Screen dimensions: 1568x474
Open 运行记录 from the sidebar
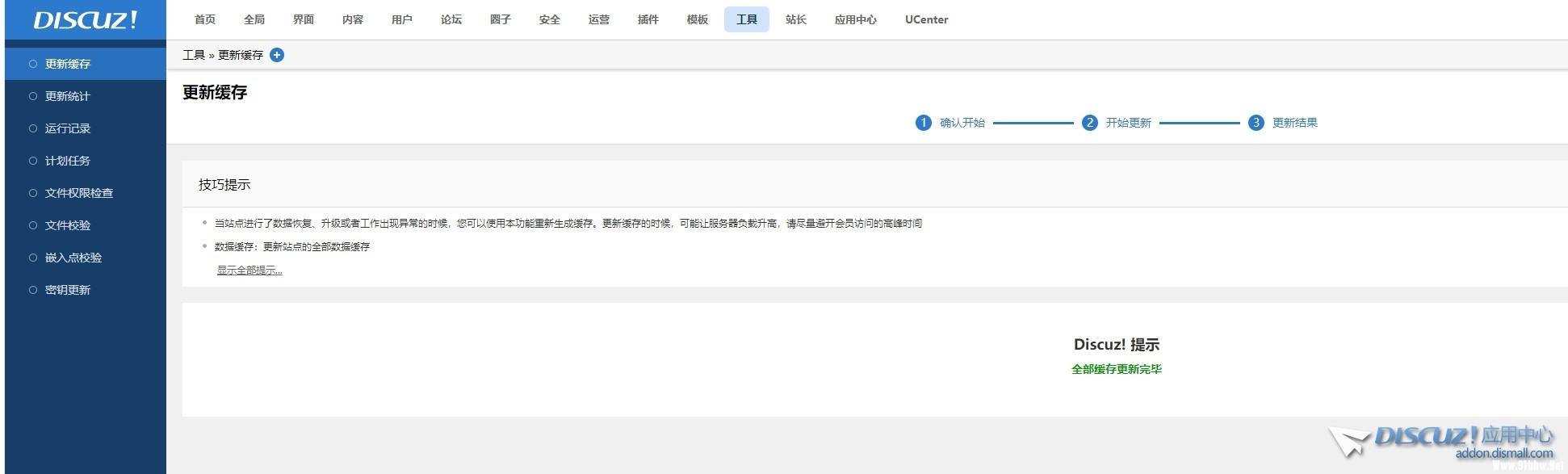68,128
